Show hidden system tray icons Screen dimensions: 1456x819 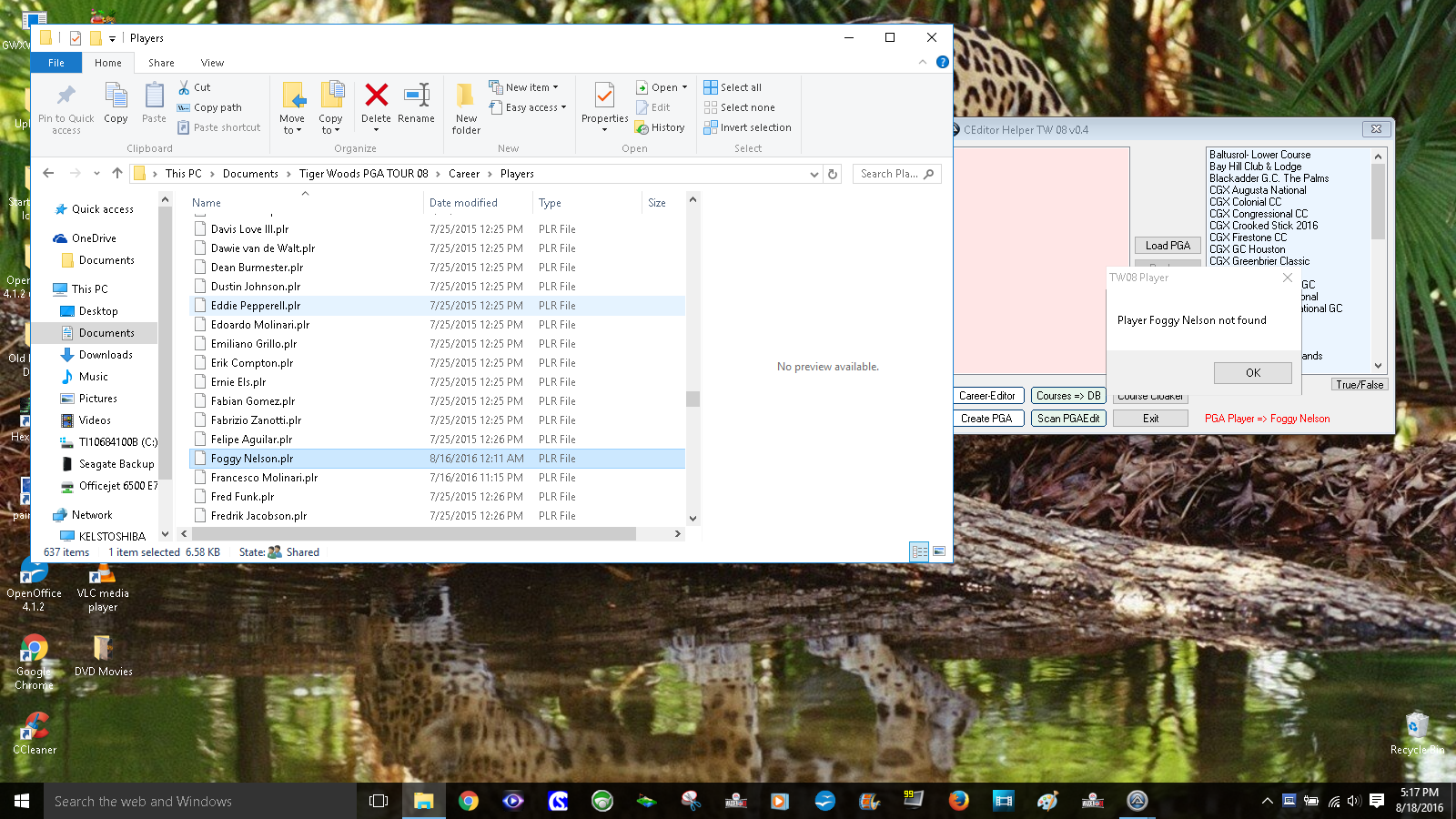click(1267, 801)
